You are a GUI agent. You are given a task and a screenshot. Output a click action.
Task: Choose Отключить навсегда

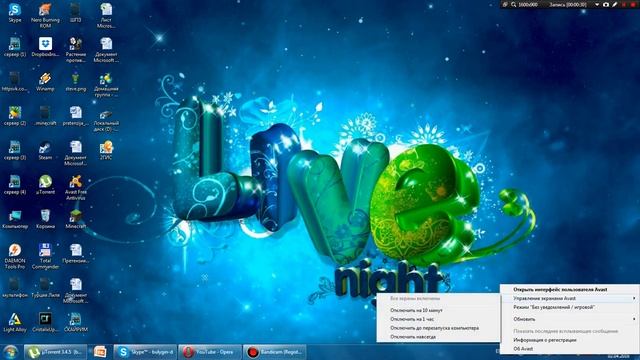(438, 337)
